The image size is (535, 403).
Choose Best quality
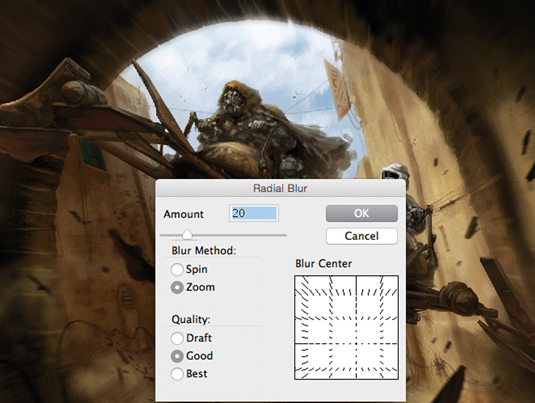pos(177,374)
